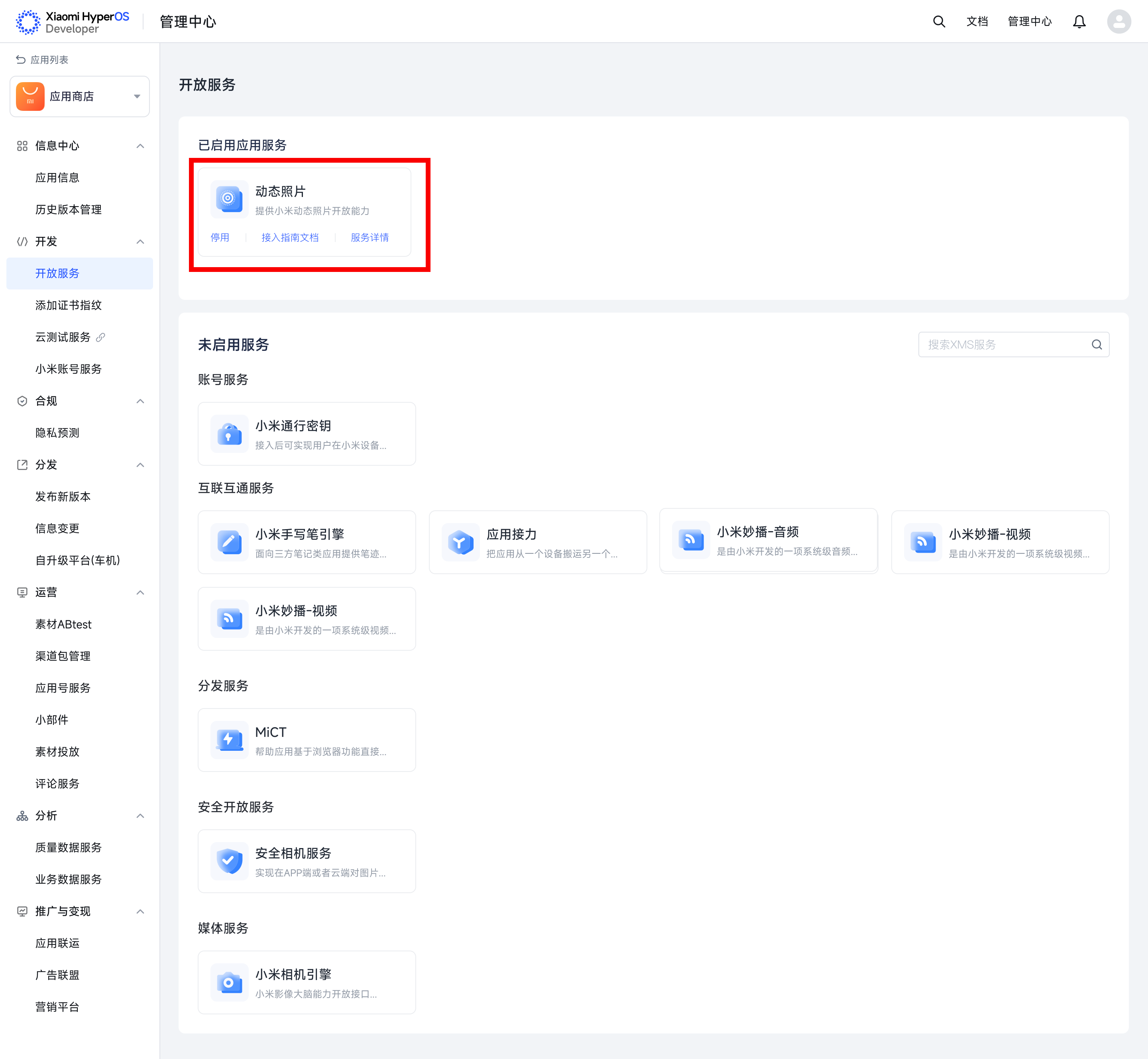Click the 安全相机服务 shield icon
The image size is (1148, 1059).
tap(229, 861)
